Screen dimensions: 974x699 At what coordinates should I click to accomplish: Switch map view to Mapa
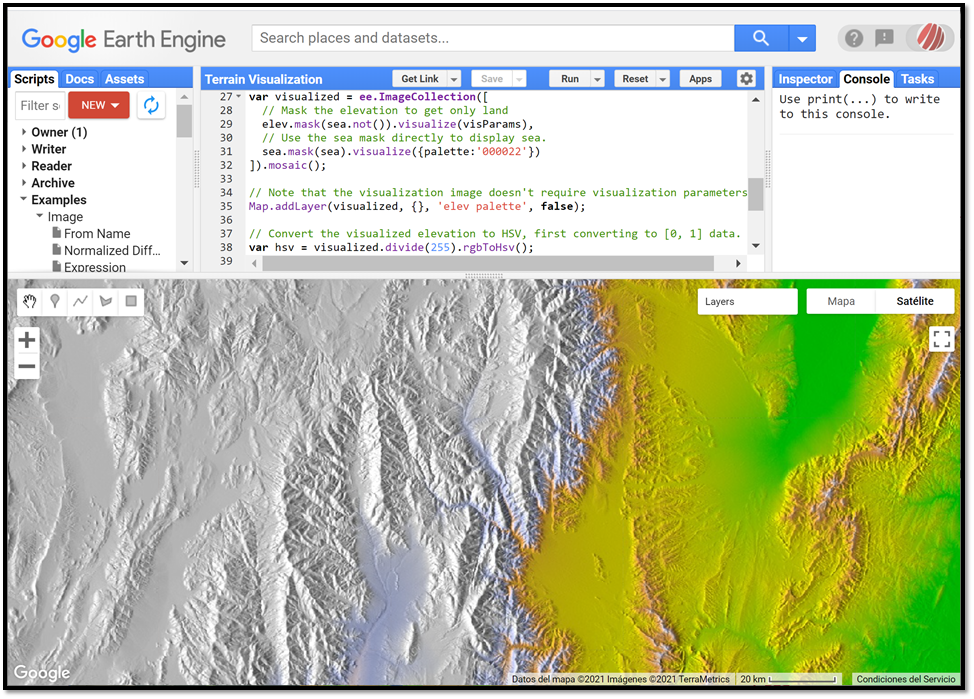841,301
